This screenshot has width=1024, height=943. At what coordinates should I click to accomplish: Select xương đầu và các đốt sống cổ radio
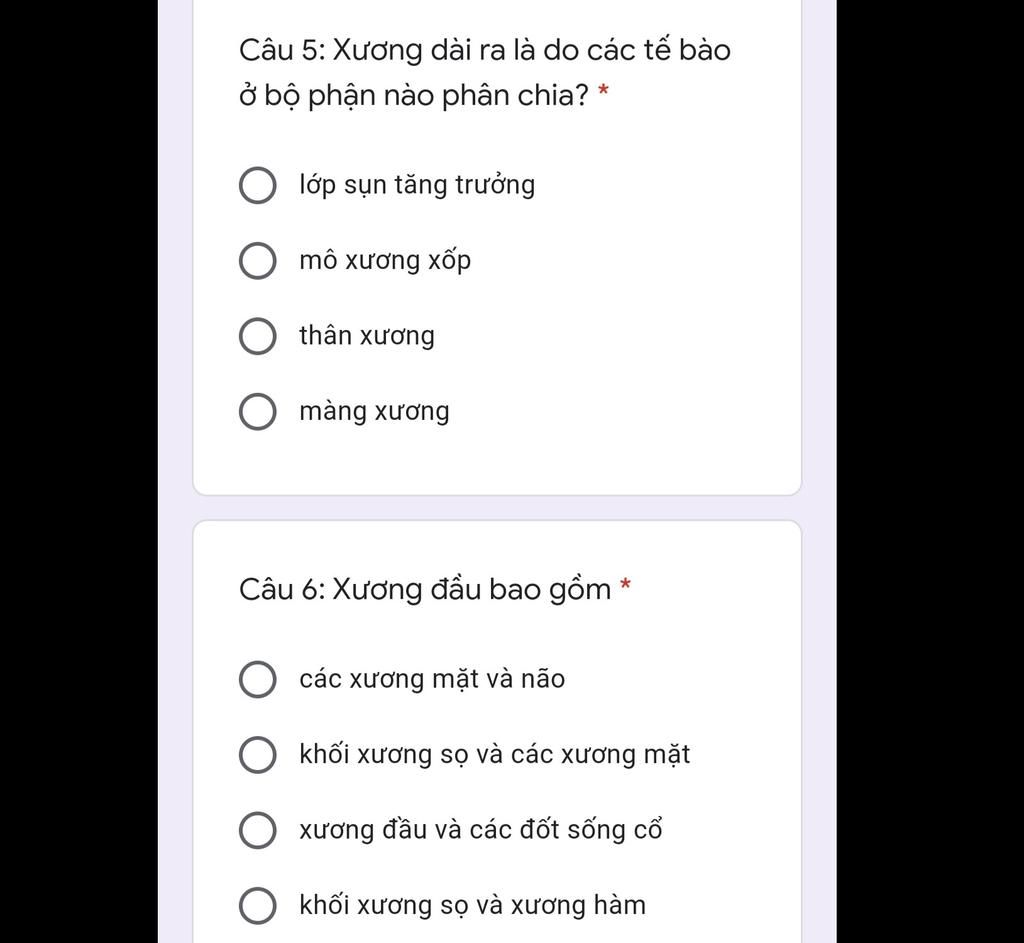[x=257, y=830]
